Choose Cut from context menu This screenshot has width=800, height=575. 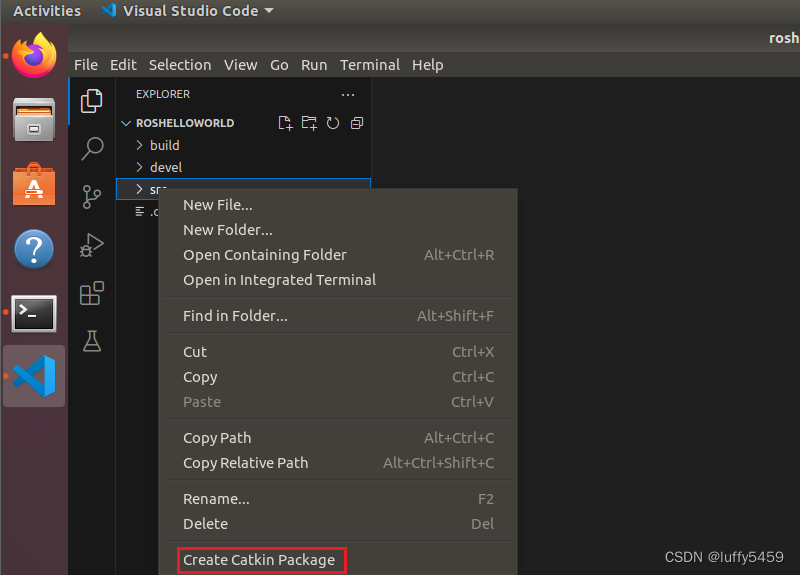point(338,352)
